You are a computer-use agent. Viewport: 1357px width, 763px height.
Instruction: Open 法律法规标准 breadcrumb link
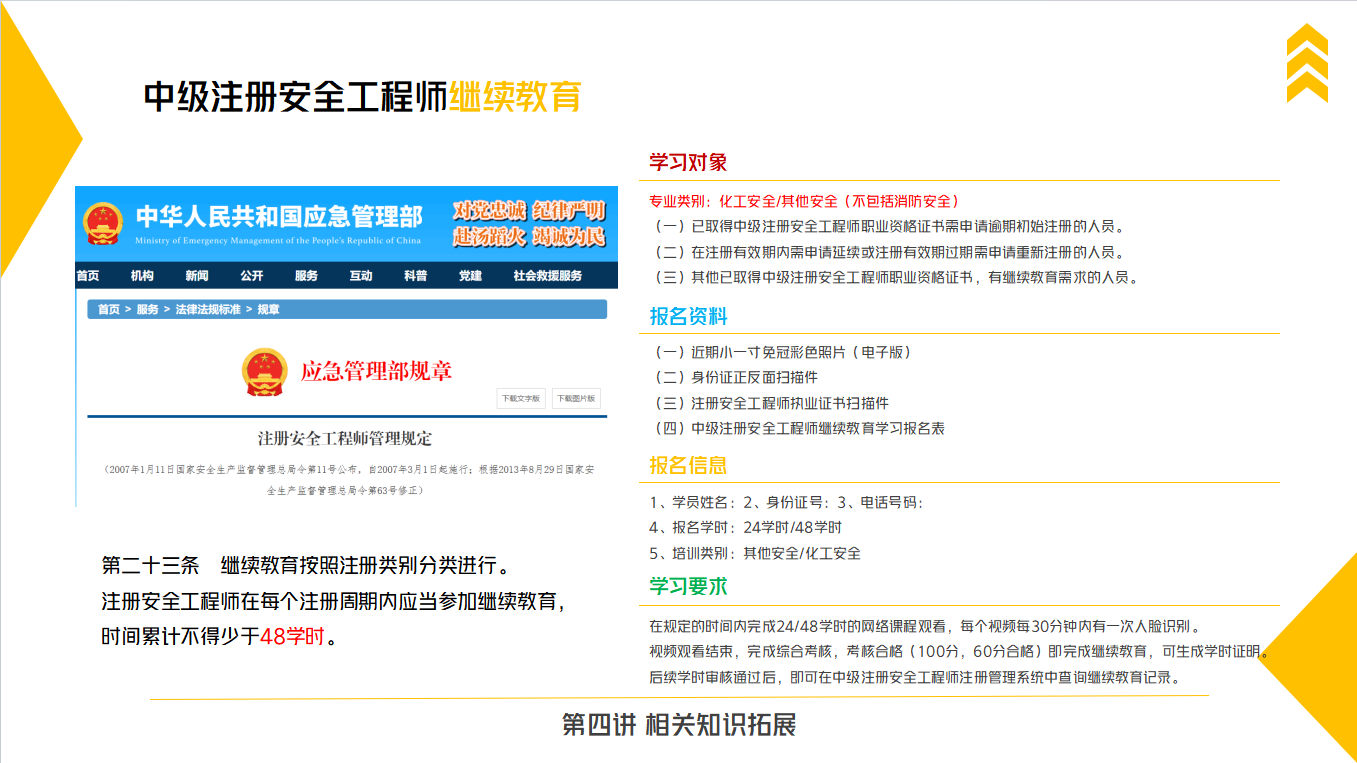208,310
